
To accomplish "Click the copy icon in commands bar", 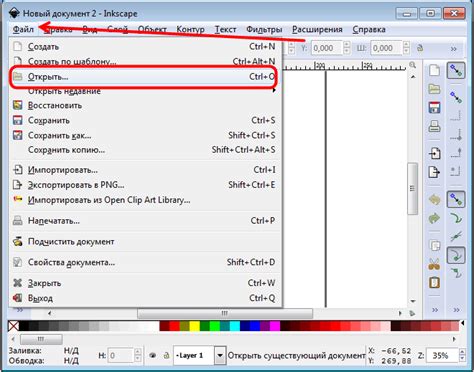I will coord(434,246).
